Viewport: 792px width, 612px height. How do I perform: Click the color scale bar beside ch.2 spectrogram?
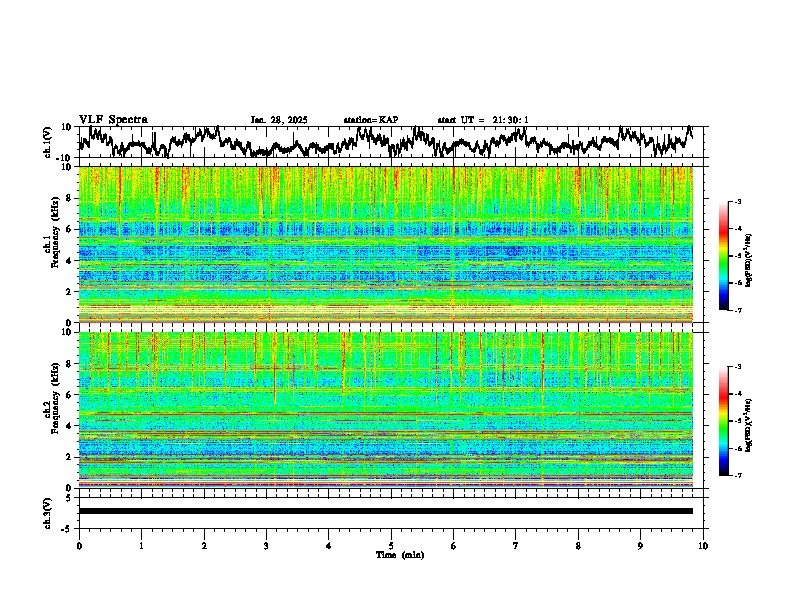click(724, 421)
